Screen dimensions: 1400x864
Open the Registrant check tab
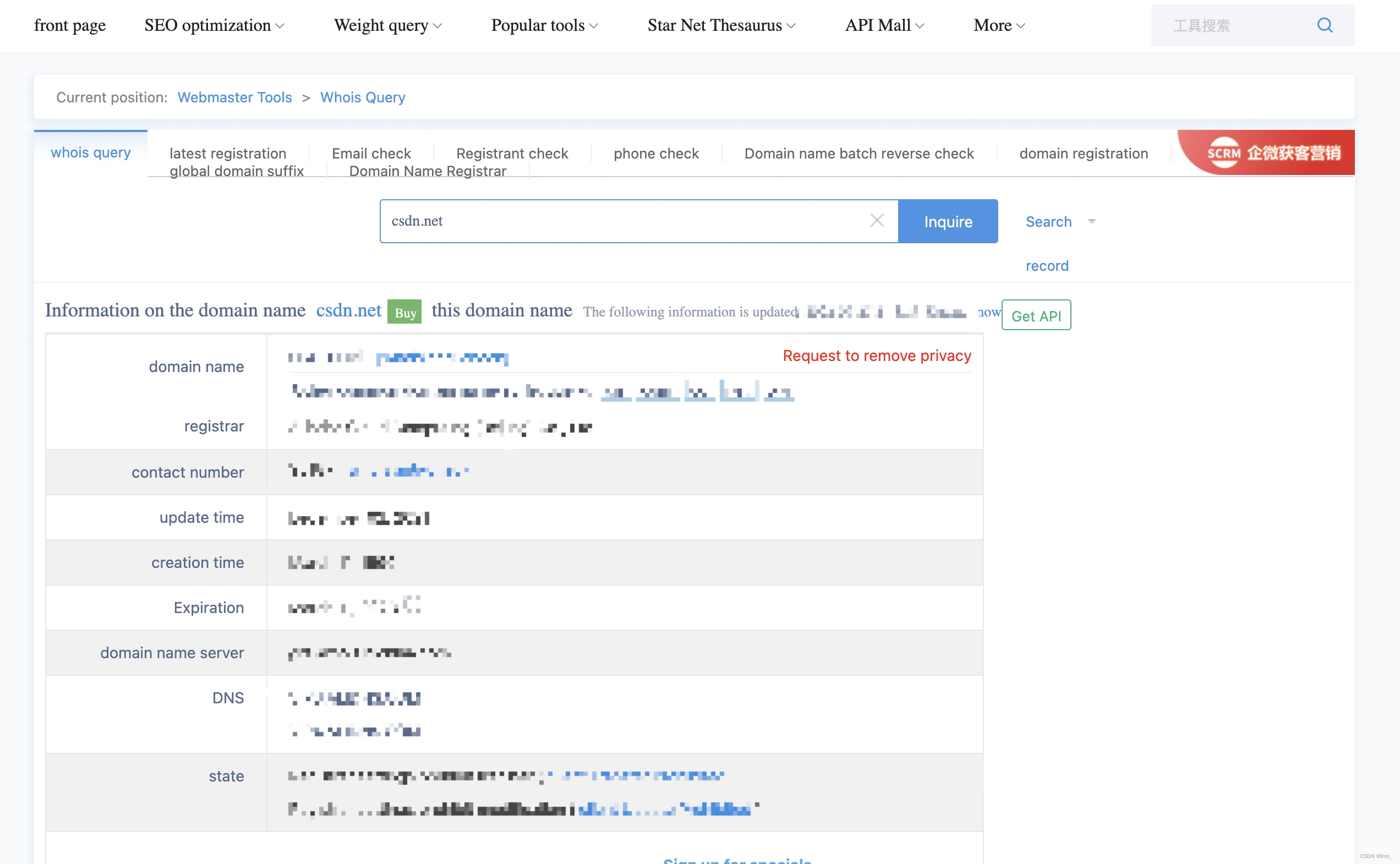(512, 153)
